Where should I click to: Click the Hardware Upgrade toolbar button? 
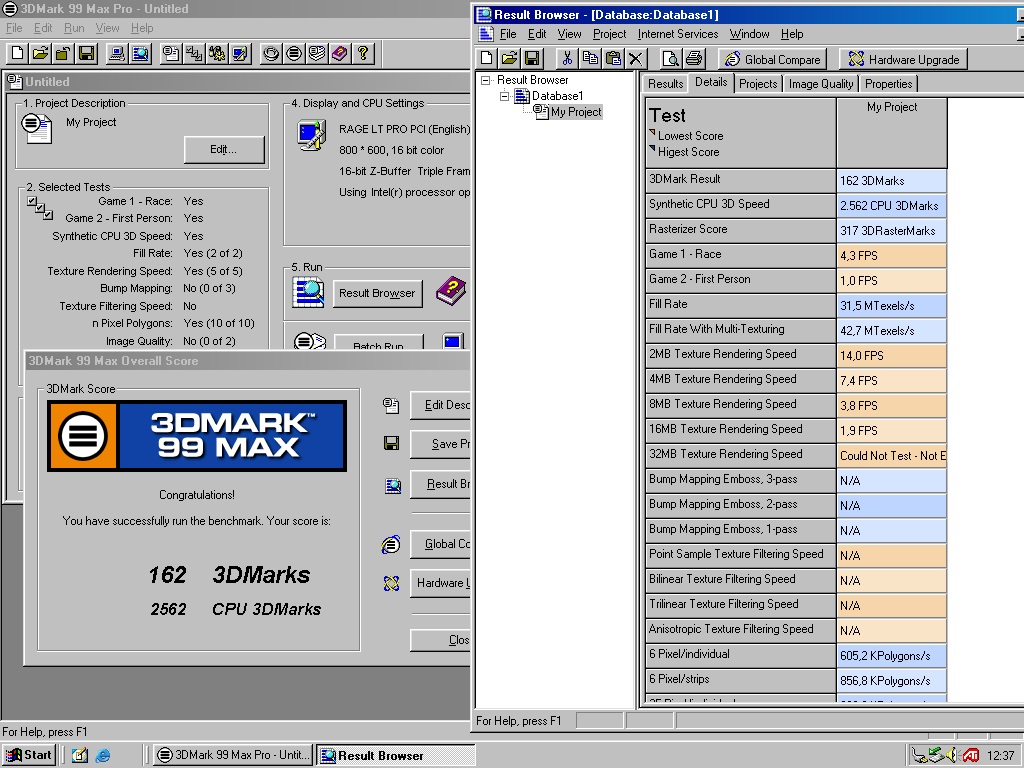[903, 59]
